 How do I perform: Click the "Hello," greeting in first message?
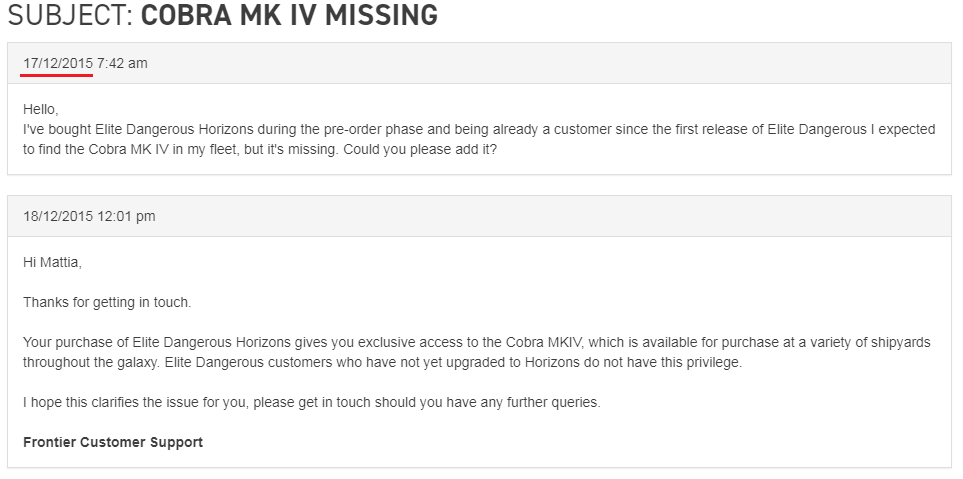pyautogui.click(x=41, y=110)
